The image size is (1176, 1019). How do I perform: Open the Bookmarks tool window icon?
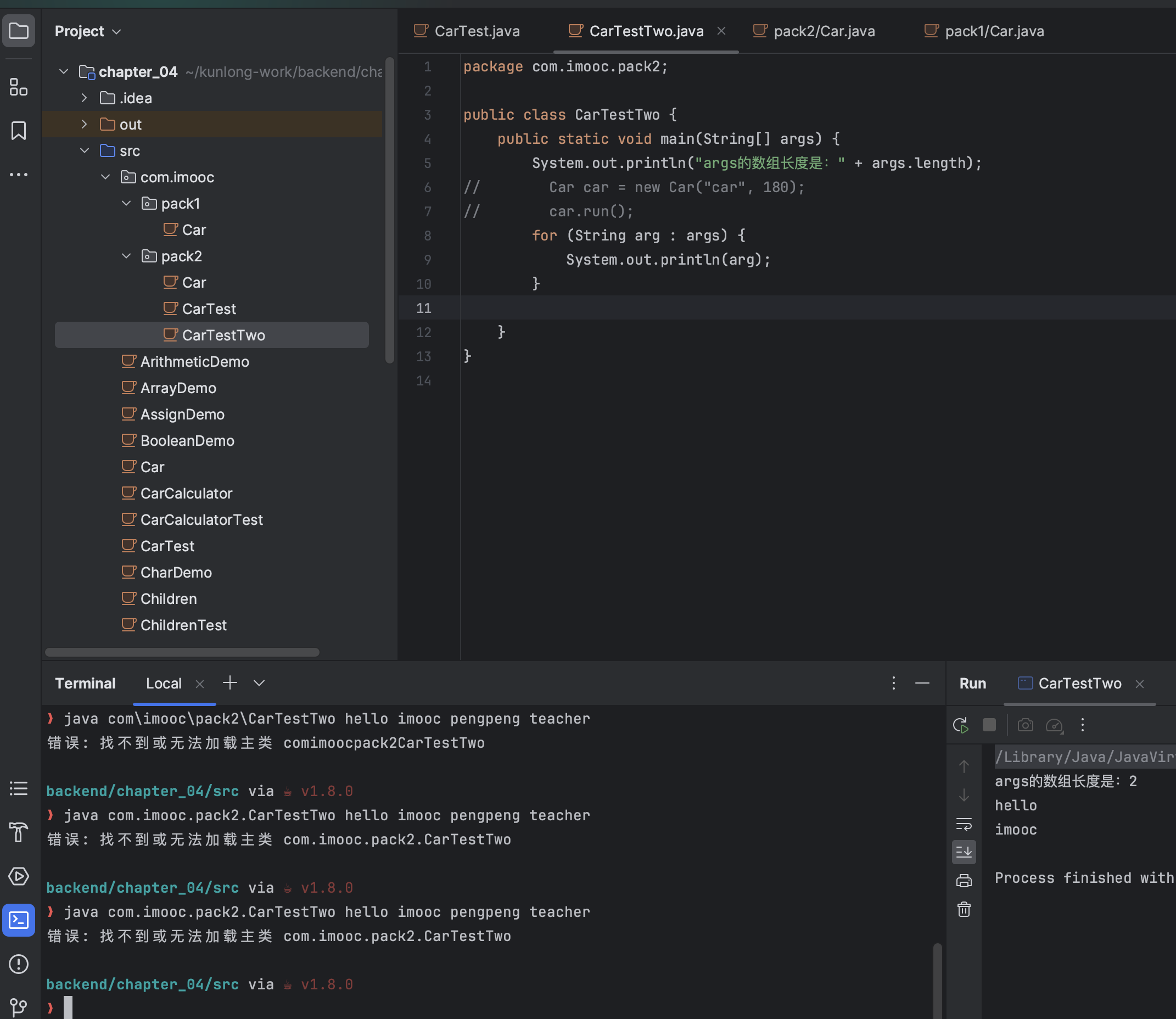[19, 131]
